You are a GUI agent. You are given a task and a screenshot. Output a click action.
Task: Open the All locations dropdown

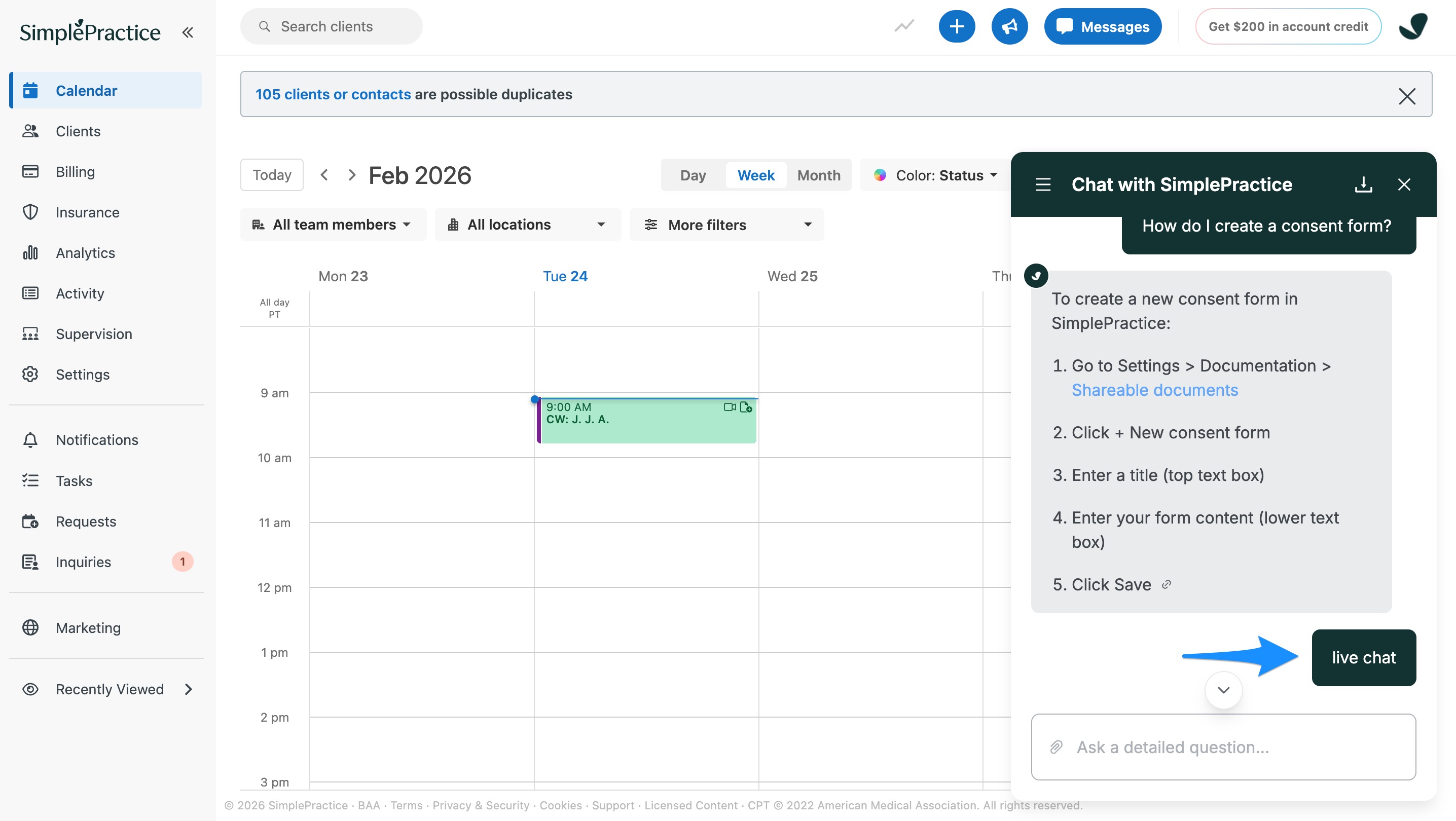[x=528, y=225]
